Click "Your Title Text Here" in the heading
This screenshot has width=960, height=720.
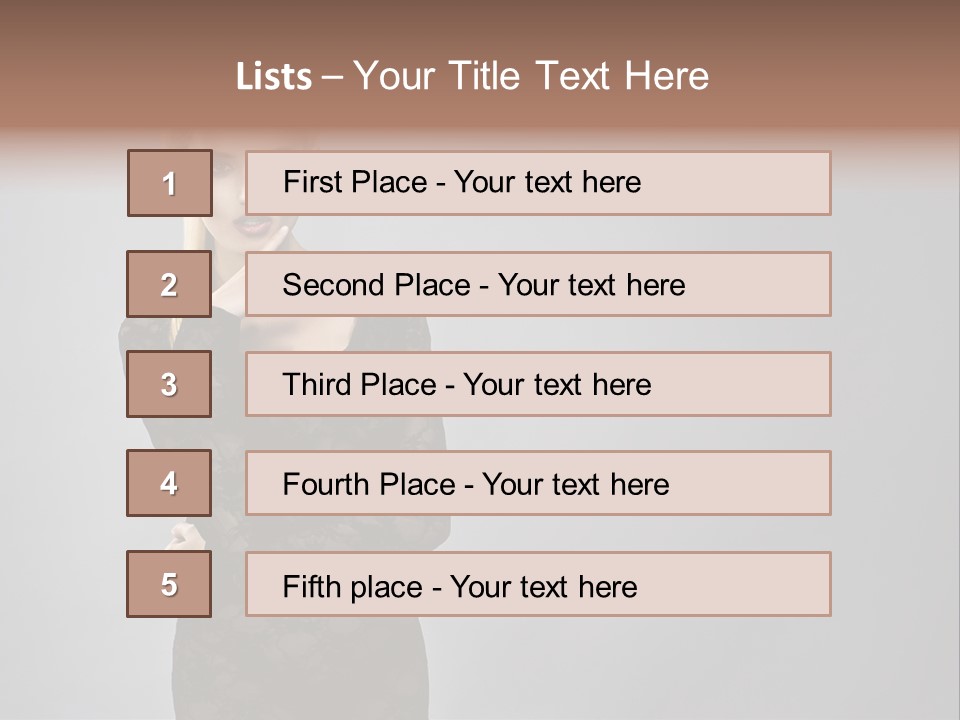pyautogui.click(x=531, y=77)
